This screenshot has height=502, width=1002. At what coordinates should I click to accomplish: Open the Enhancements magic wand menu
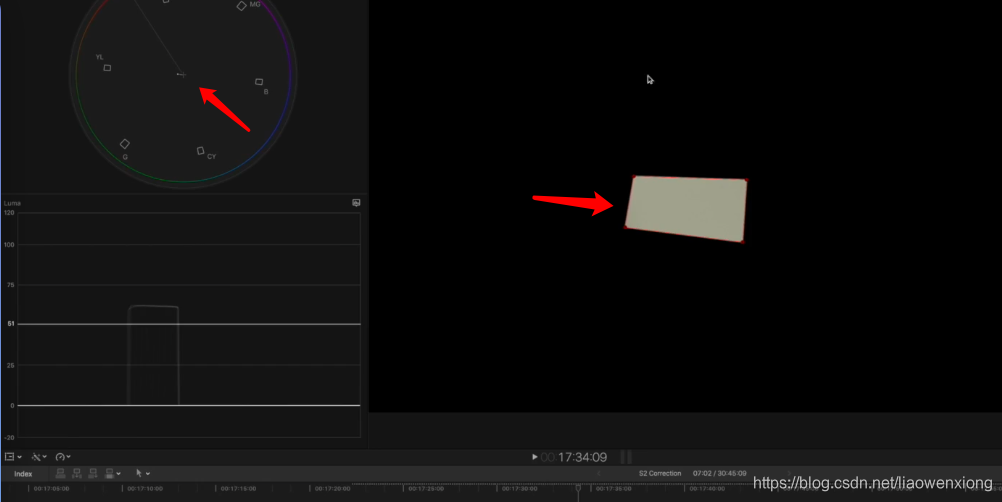pos(39,457)
